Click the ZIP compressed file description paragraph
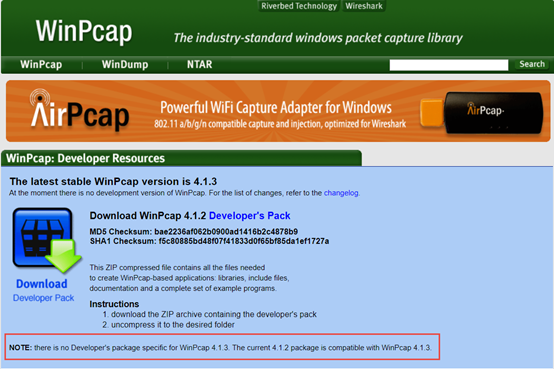This screenshot has width=554, height=369. pos(189,278)
